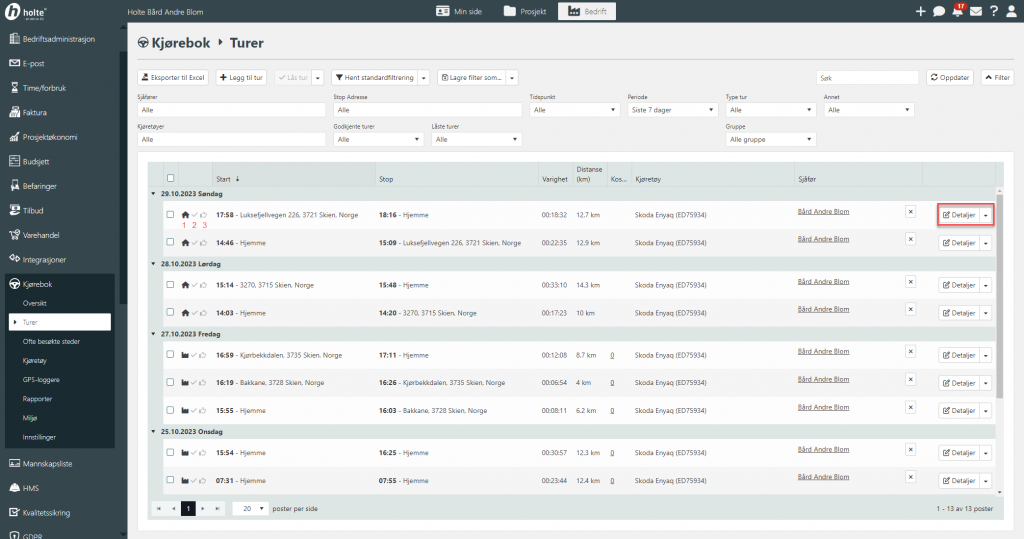
Task: Click in the Søk search field
Action: coord(866,77)
